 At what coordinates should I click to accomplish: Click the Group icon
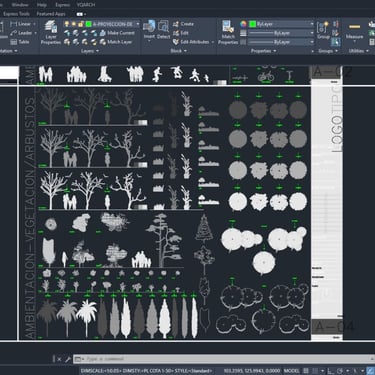pyautogui.click(x=323, y=28)
